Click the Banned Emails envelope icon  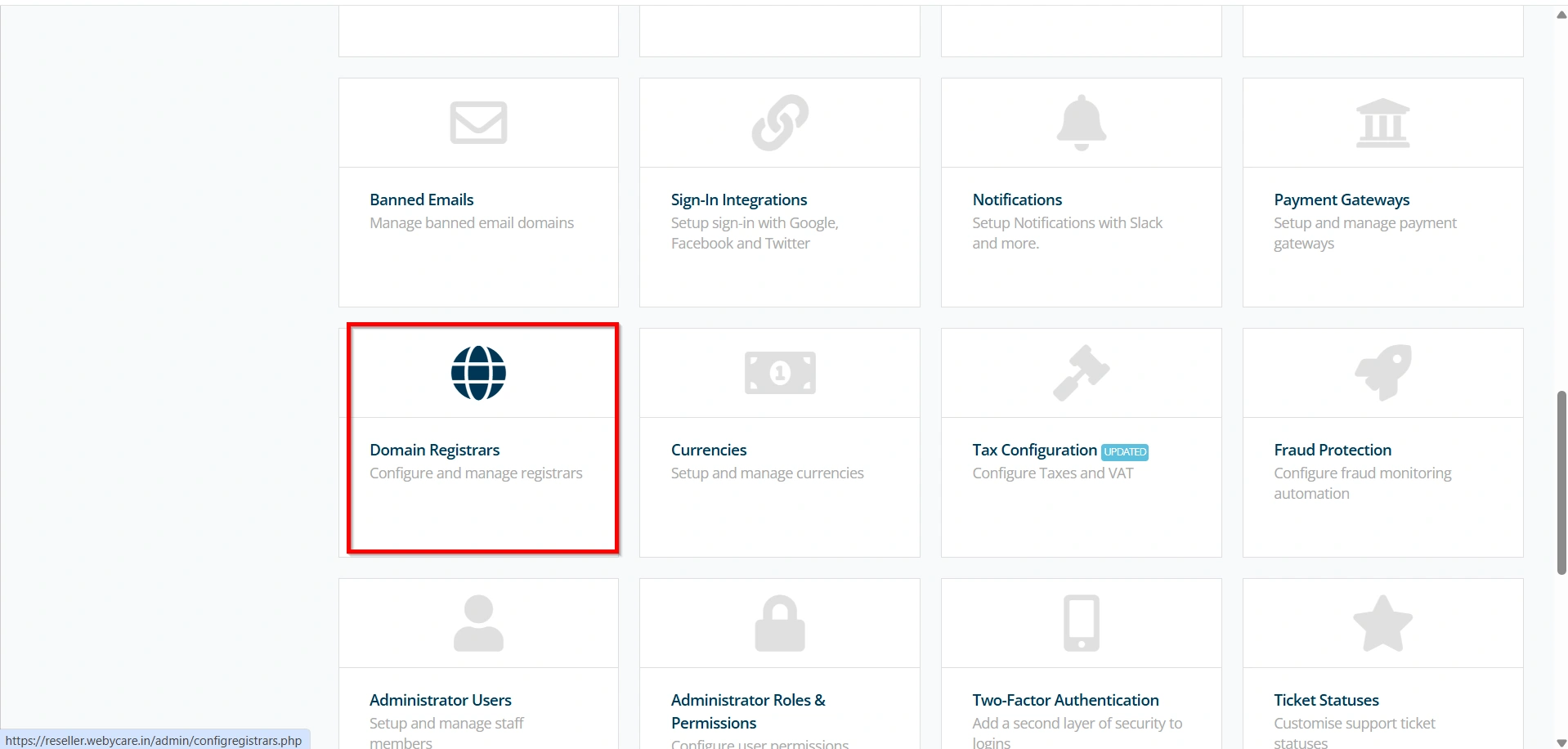478,123
